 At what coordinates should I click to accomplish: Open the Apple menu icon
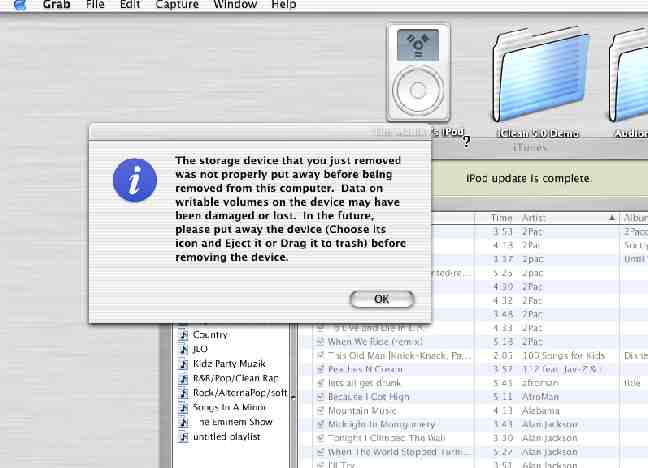pyautogui.click(x=20, y=5)
